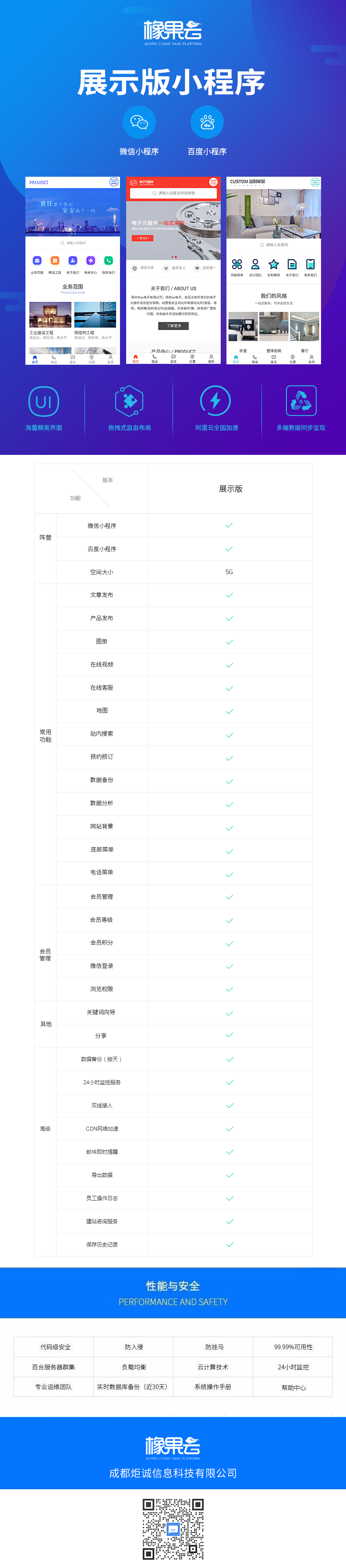346x1568 pixels.
Task: Select the UI 海量精美界面 icon
Action: point(44,402)
